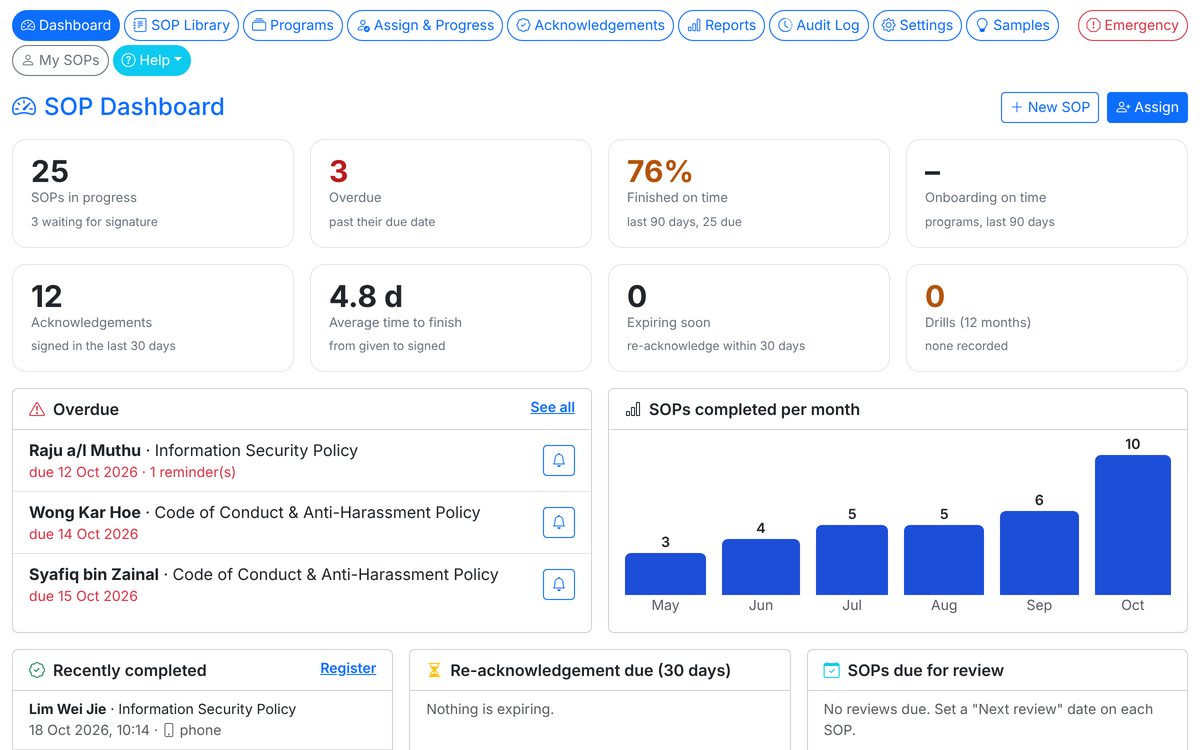Image resolution: width=1200 pixels, height=750 pixels.
Task: Click the Recently completed check icon
Action: pyautogui.click(x=37, y=670)
